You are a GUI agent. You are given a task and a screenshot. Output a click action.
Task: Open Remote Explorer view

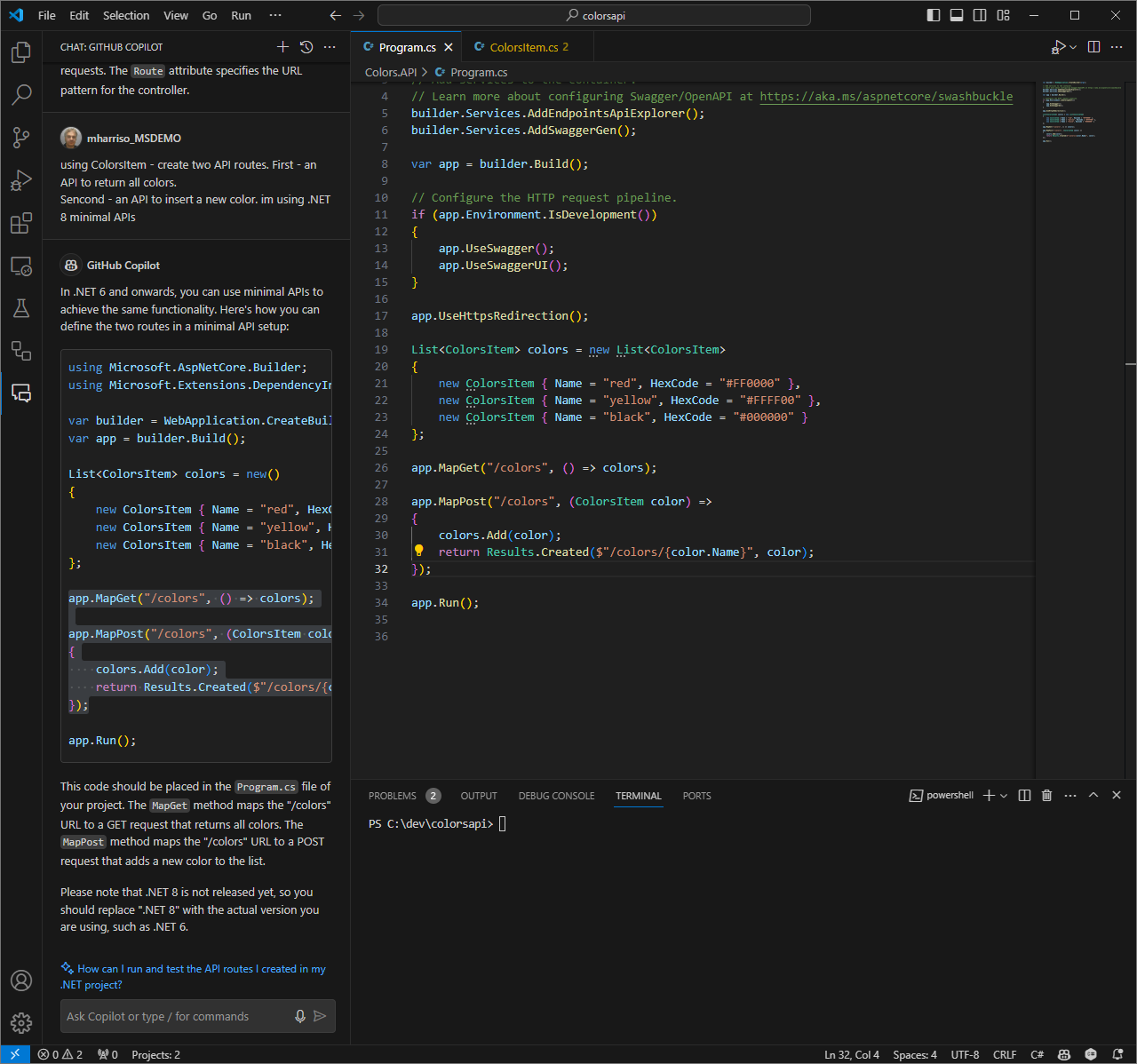21,266
